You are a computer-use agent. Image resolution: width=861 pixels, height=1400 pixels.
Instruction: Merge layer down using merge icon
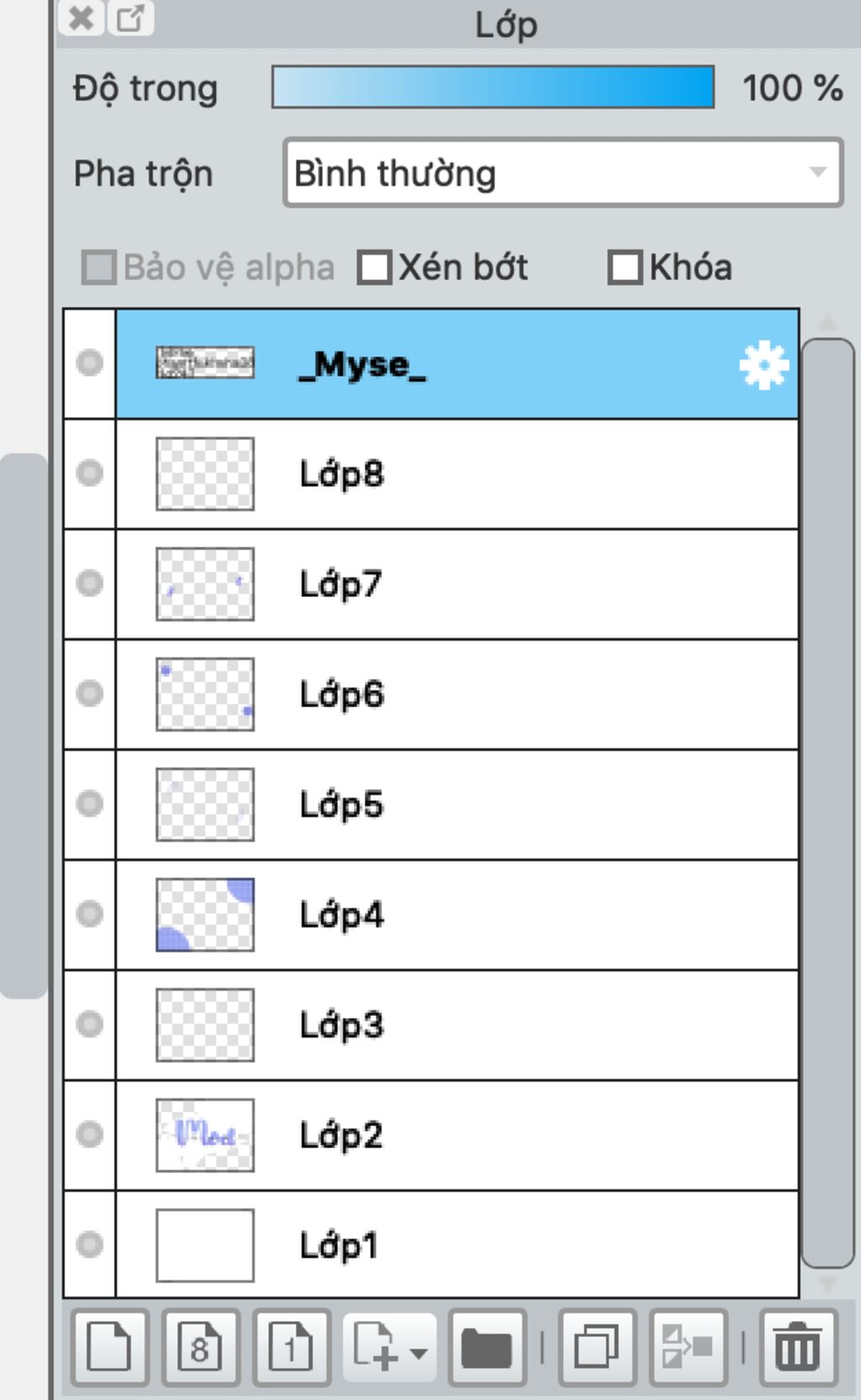pyautogui.click(x=688, y=1348)
